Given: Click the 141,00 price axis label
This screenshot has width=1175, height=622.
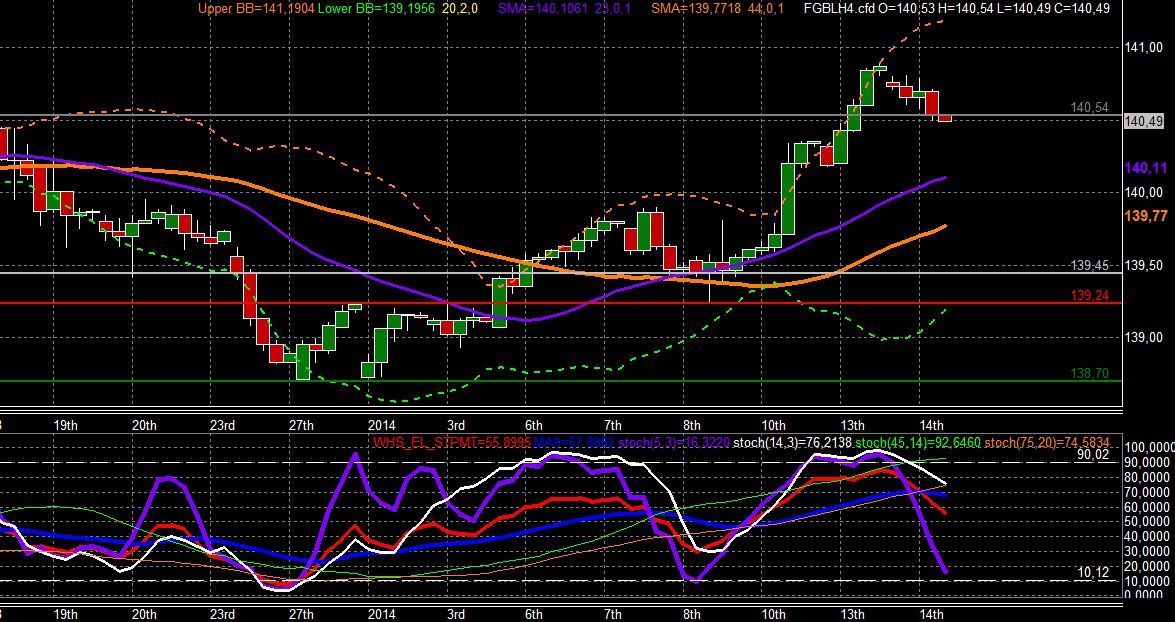Looking at the screenshot, I should tap(1144, 47).
